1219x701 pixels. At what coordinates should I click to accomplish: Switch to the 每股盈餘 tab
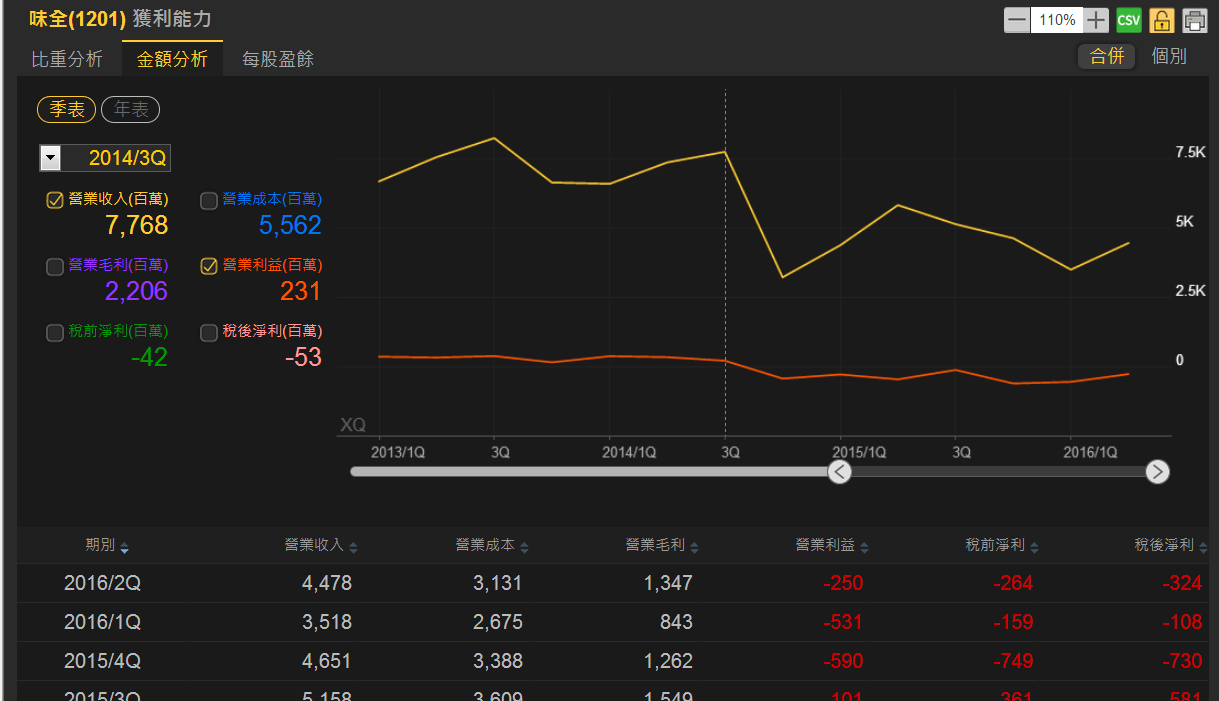(278, 59)
